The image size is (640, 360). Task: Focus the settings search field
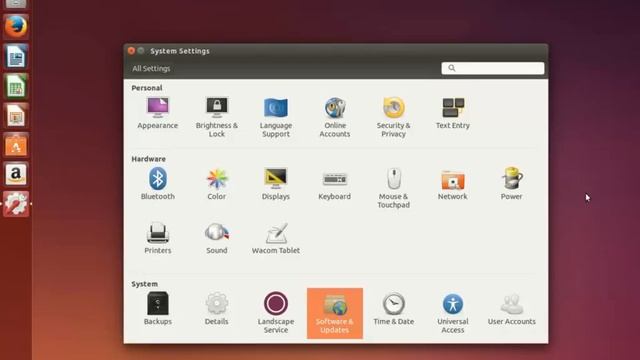[x=493, y=68]
